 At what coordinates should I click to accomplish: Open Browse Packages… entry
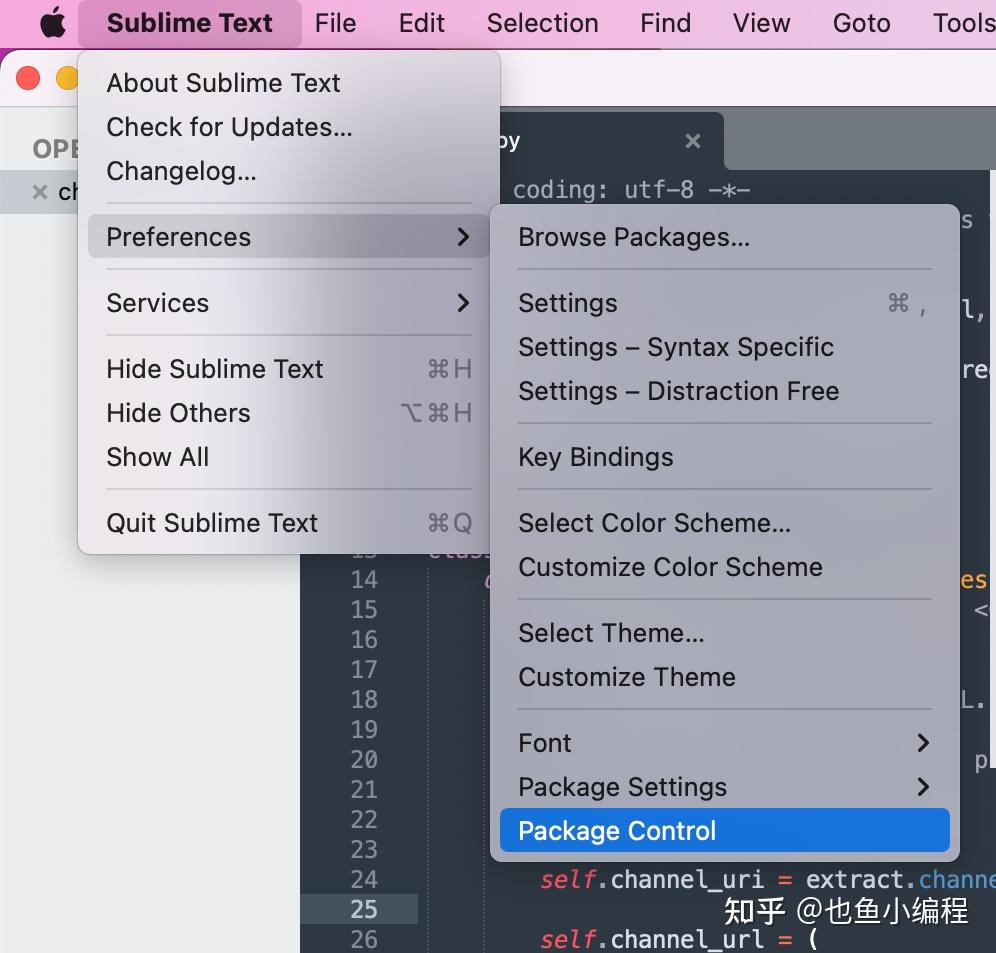click(633, 237)
